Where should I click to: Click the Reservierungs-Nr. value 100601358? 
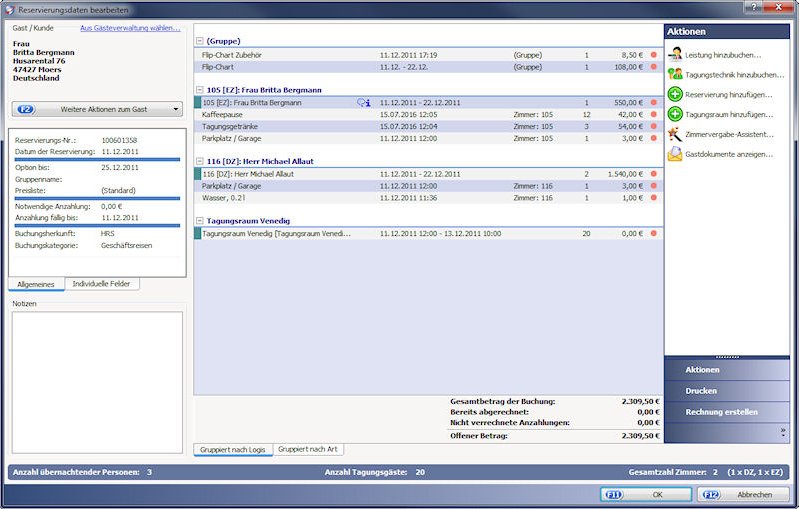tap(119, 140)
